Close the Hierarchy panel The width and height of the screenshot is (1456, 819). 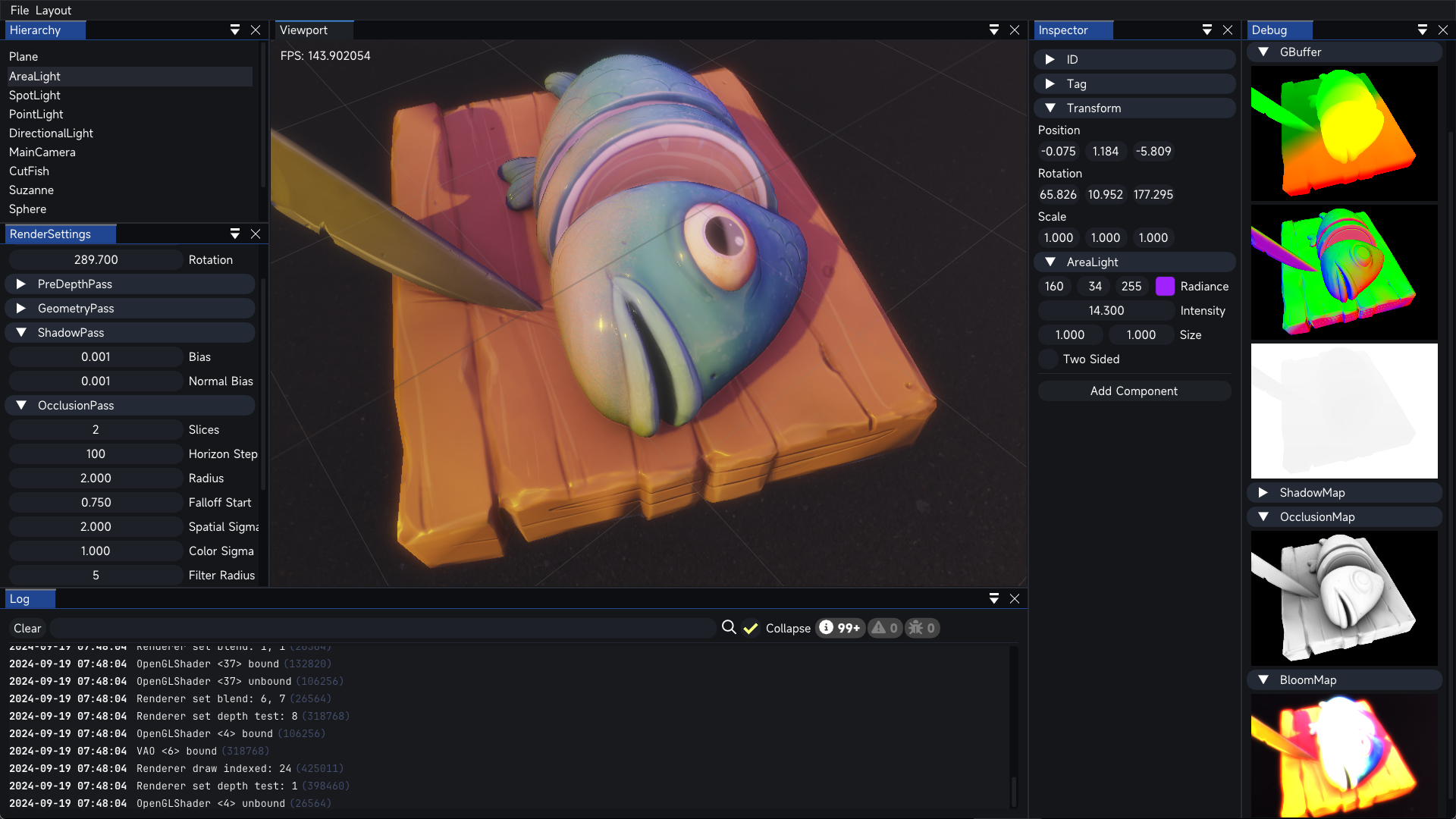256,30
